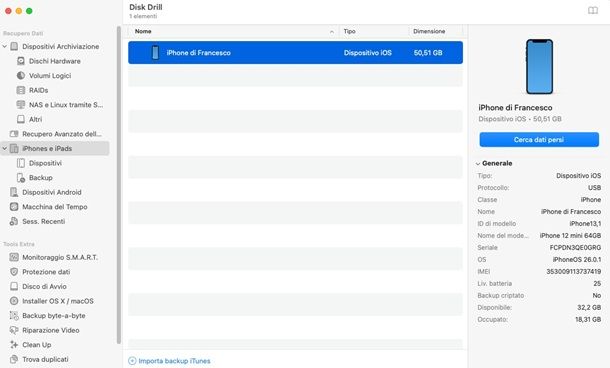Open Importa backup iTunes link
Screen dimensions: 610x368
click(x=174, y=361)
